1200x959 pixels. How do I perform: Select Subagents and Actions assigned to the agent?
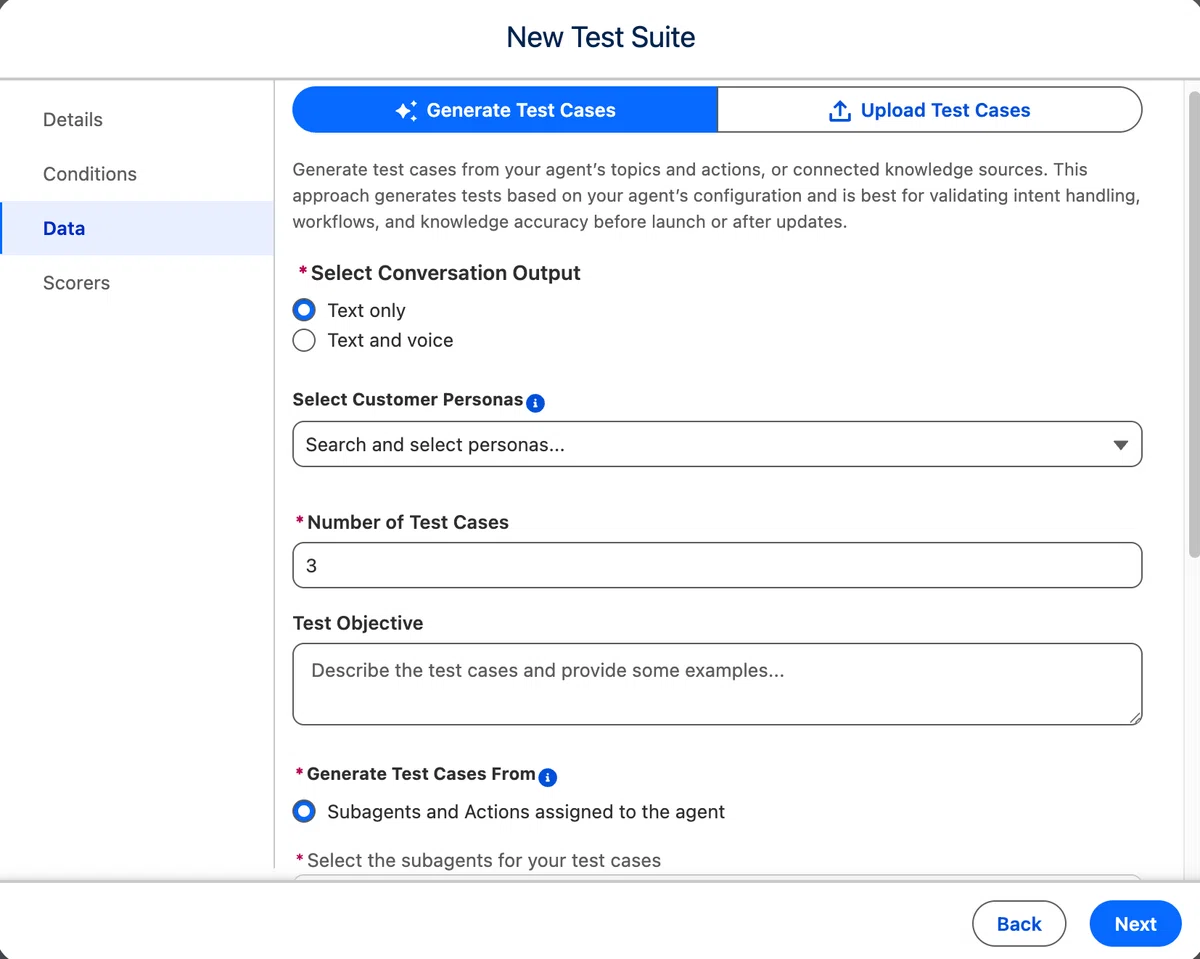pos(304,811)
